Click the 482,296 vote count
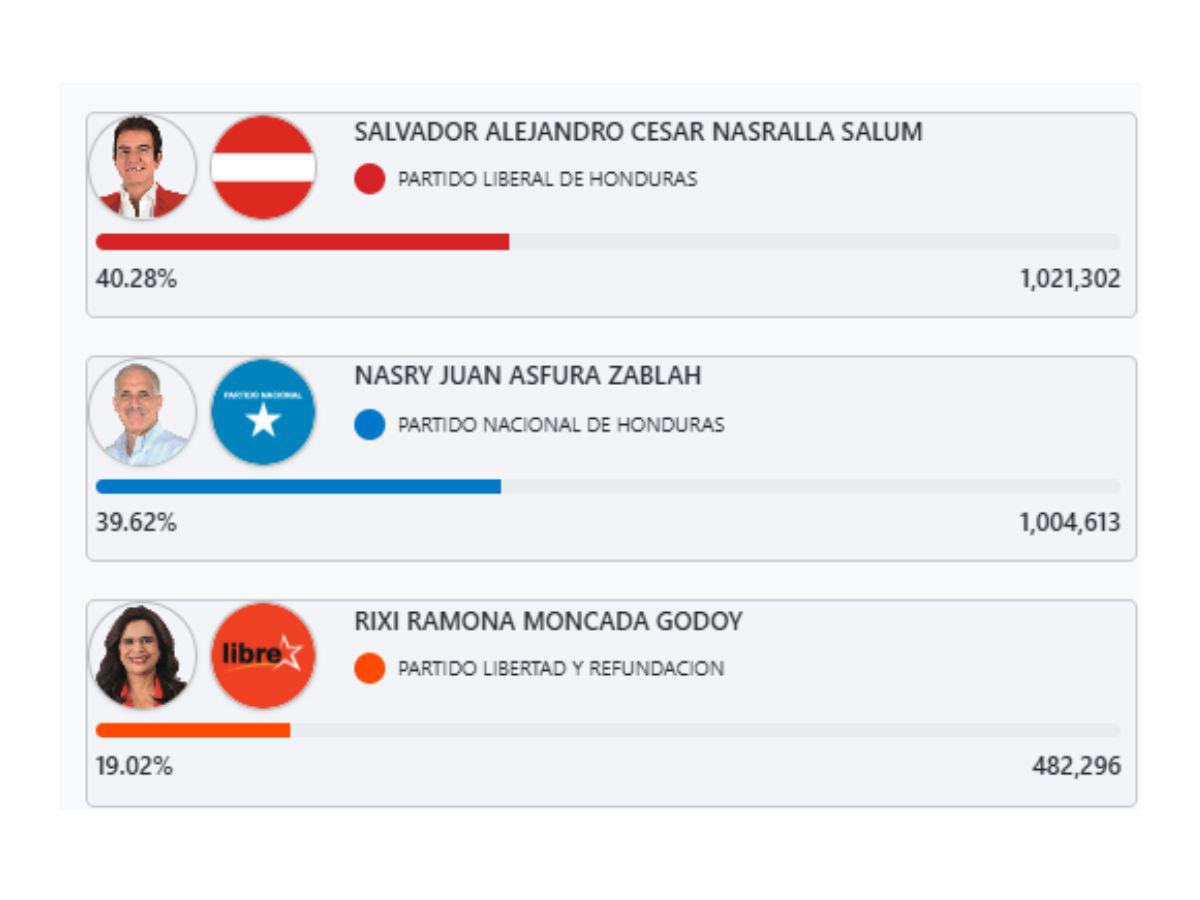Image resolution: width=1200 pixels, height=900 pixels. (1076, 767)
